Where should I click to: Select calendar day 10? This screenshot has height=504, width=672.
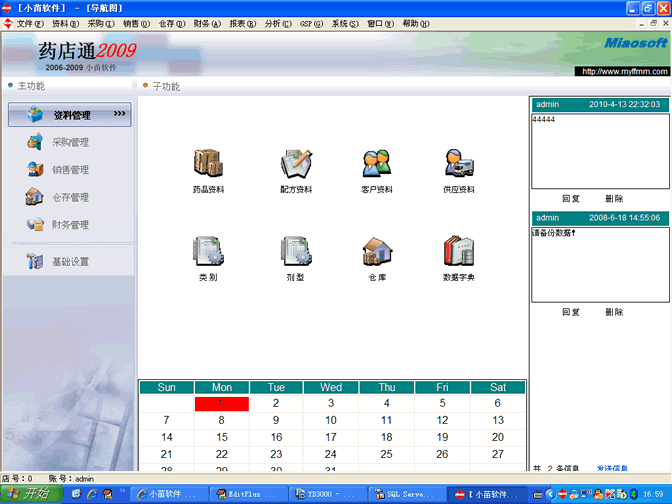click(331, 420)
